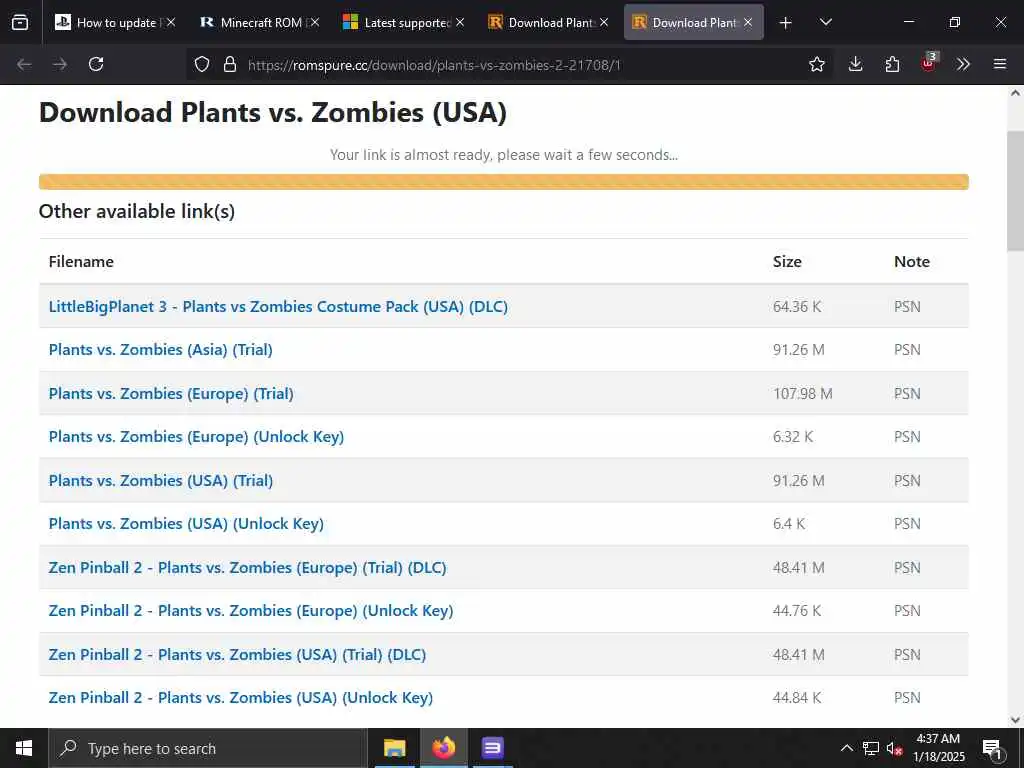Viewport: 1024px width, 768px height.
Task: Click the muted volume tray icon
Action: pos(894,748)
